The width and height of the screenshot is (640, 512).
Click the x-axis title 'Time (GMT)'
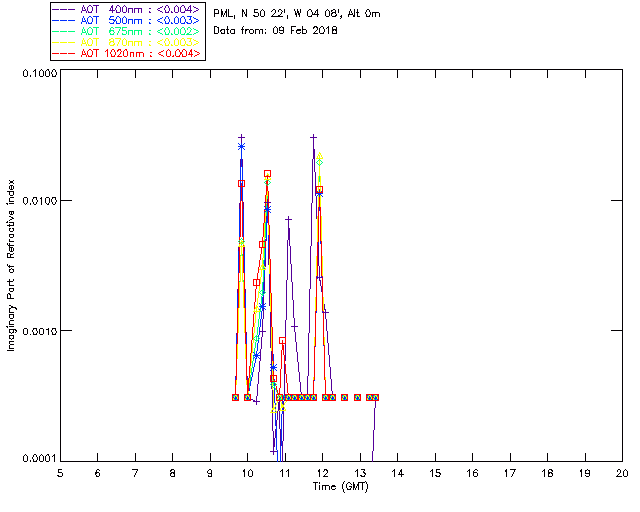tap(340, 487)
